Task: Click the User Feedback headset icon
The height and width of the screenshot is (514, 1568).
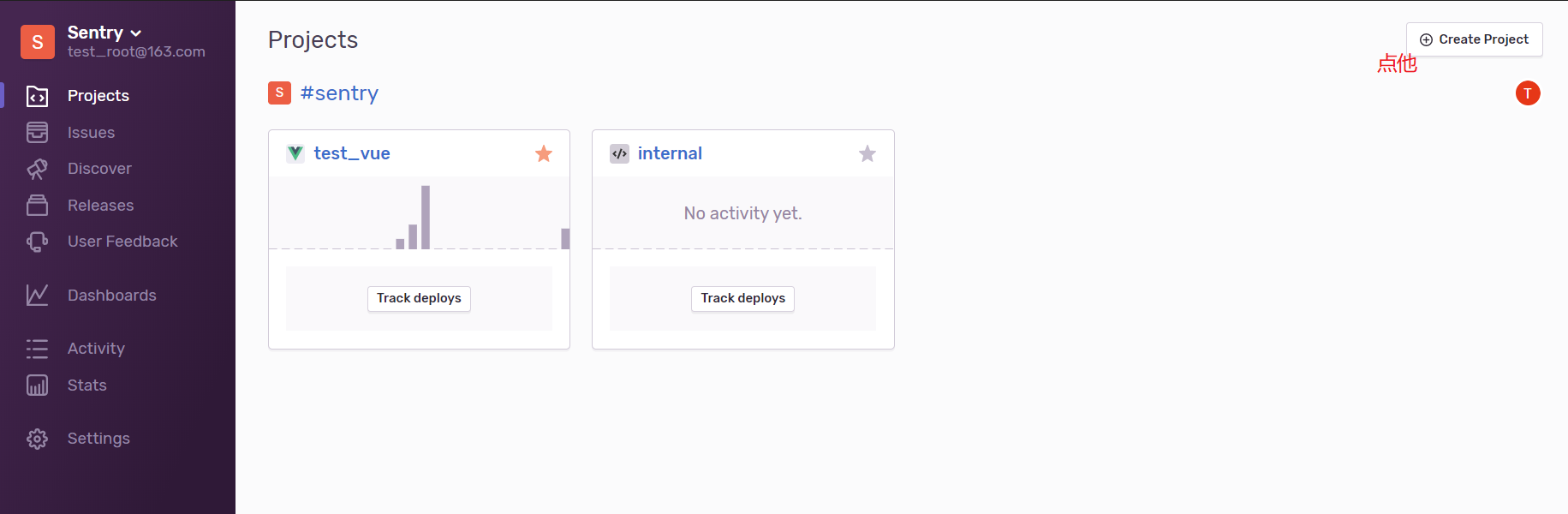Action: point(37,242)
